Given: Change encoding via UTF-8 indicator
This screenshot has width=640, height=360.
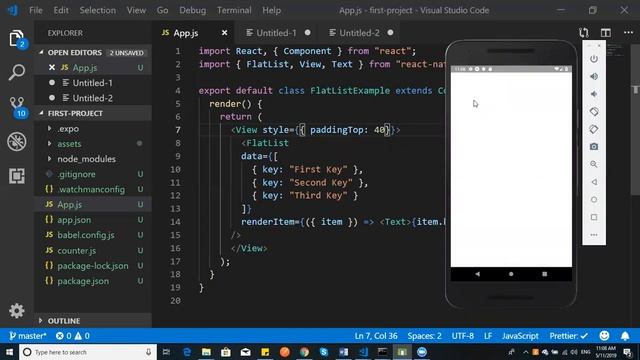Looking at the screenshot, I should pos(462,336).
